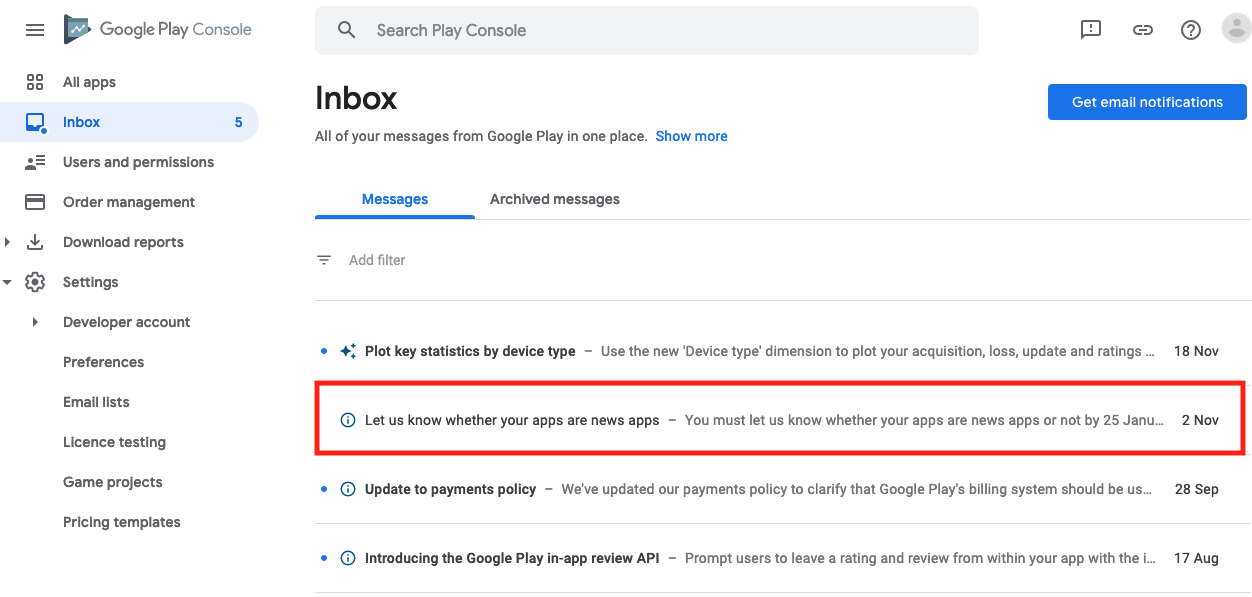The width and height of the screenshot is (1252, 597).
Task: Click the Show more link
Action: 691,136
